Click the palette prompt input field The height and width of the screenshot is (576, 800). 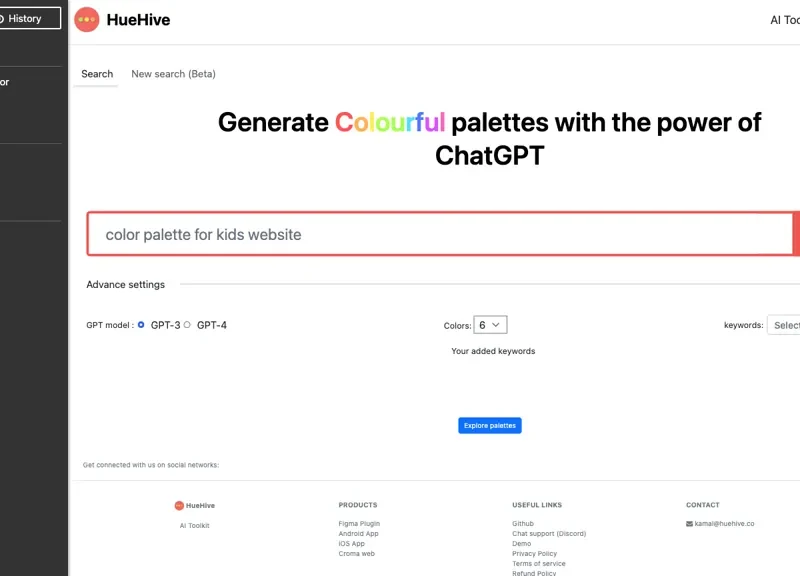click(x=440, y=235)
